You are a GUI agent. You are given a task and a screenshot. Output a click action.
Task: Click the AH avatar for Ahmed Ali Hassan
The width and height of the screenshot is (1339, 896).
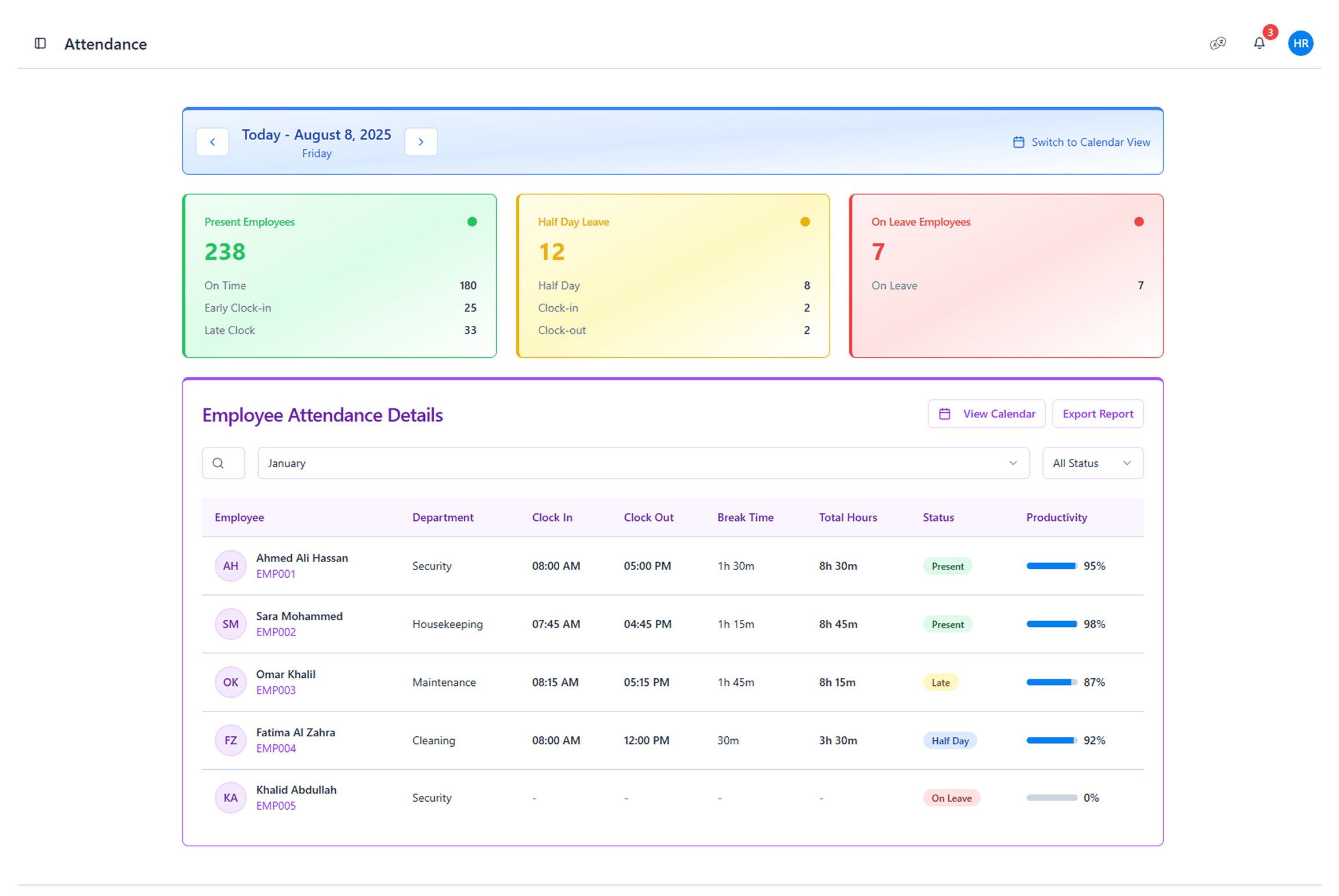tap(230, 565)
